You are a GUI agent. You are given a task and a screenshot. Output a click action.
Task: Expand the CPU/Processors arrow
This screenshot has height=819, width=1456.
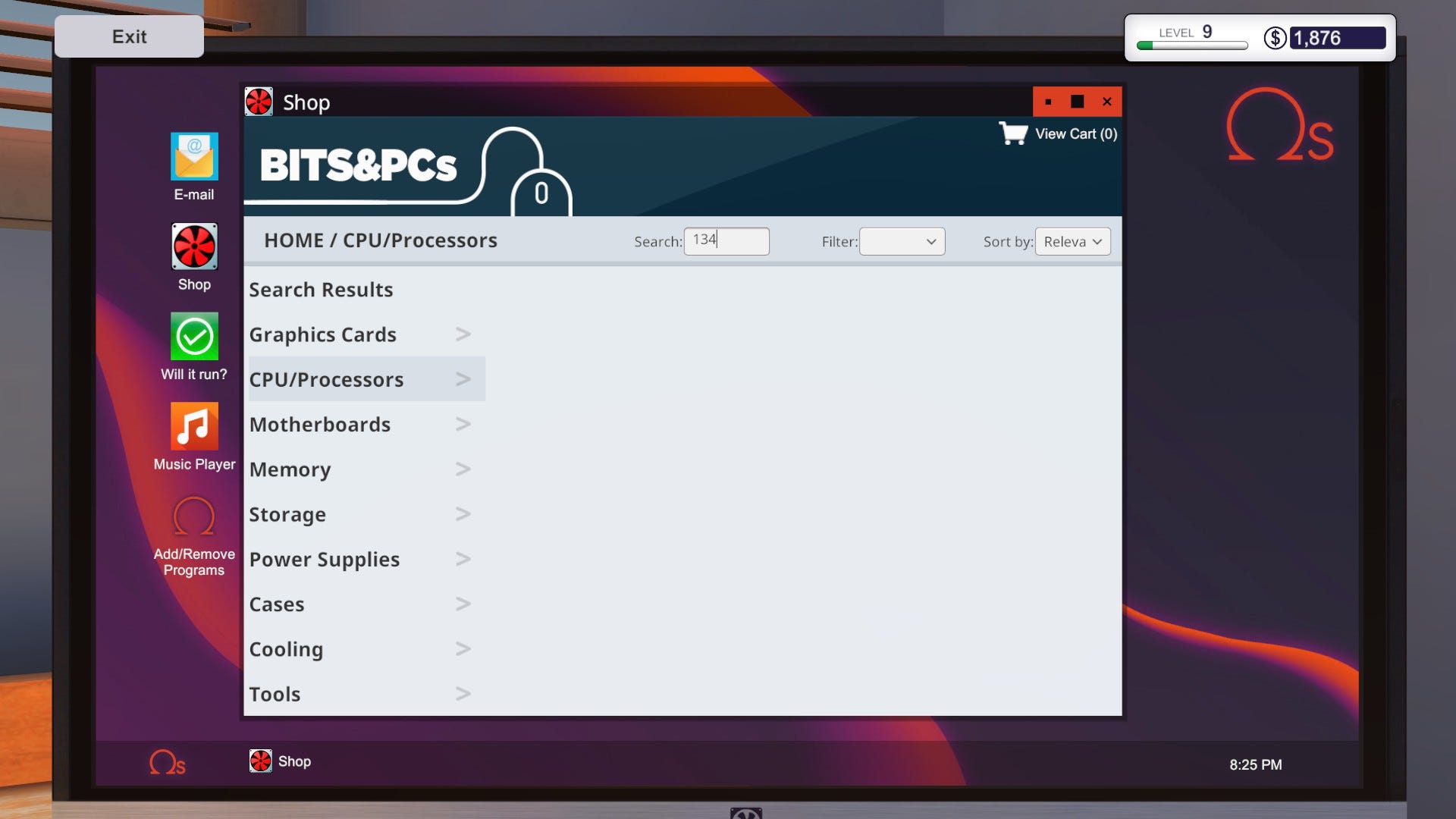(463, 379)
